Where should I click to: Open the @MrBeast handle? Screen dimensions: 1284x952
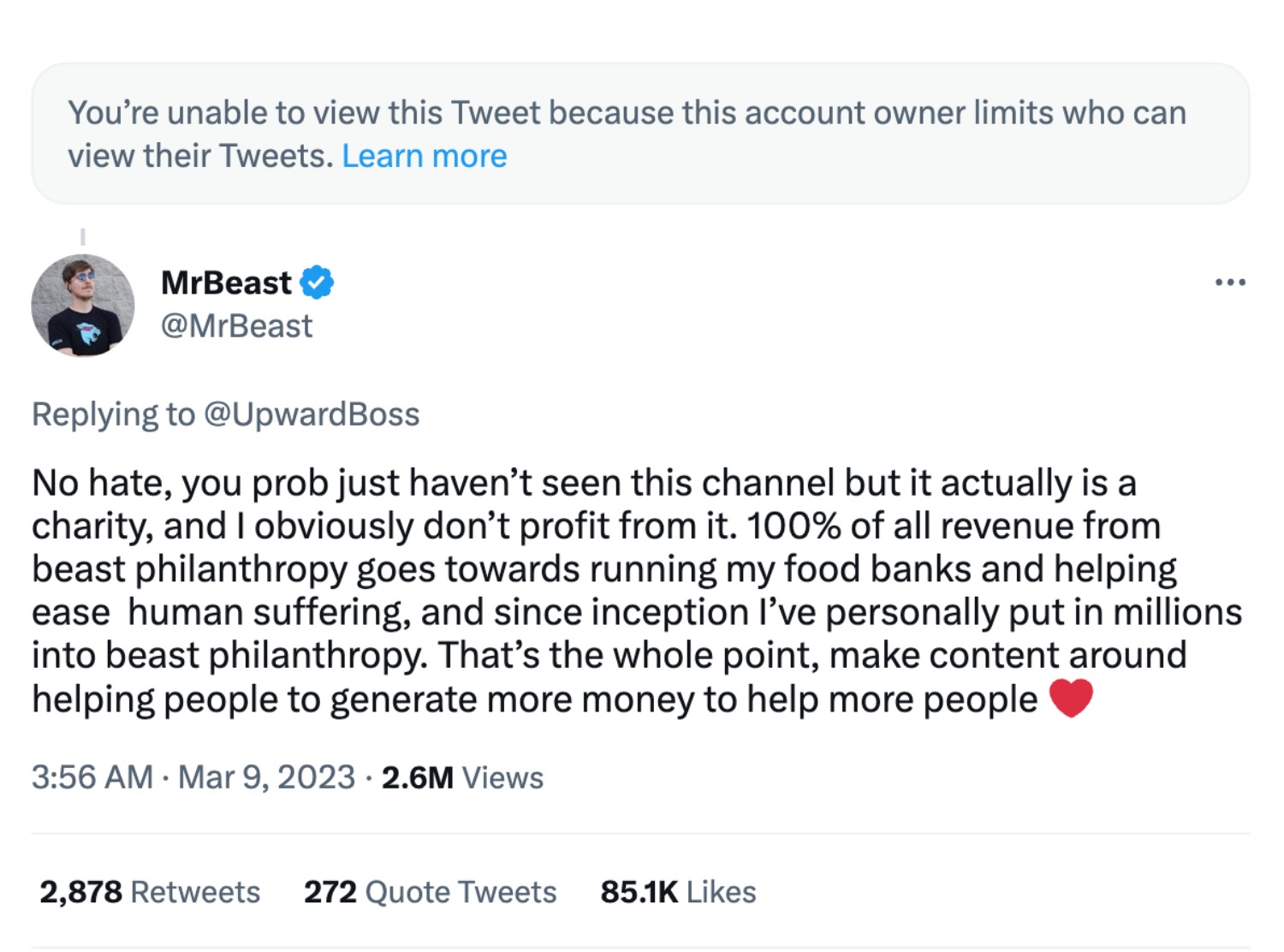pos(237,326)
